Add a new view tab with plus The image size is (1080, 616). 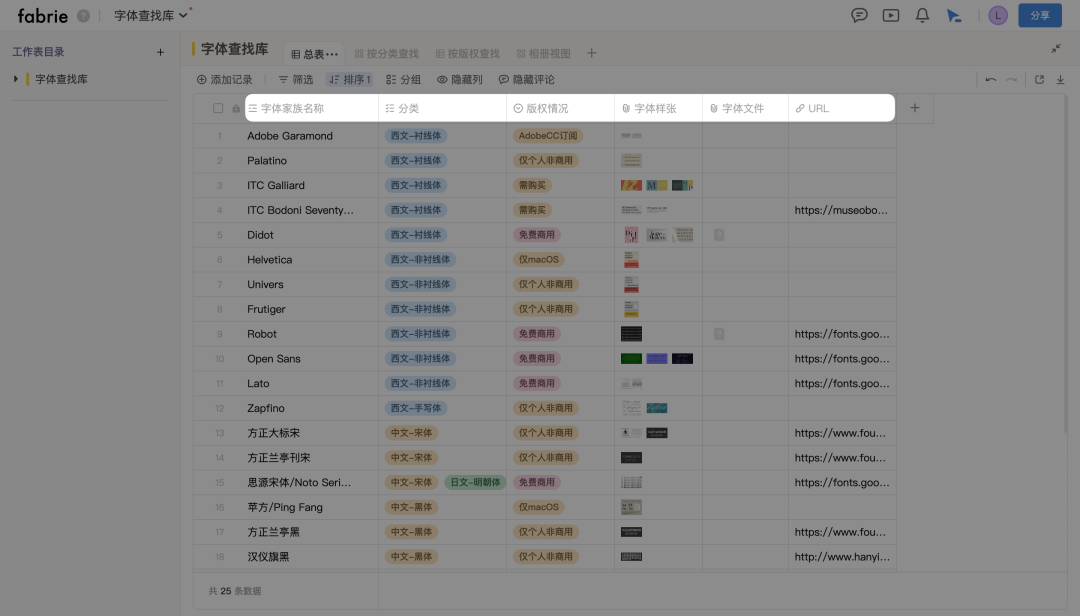click(x=592, y=53)
